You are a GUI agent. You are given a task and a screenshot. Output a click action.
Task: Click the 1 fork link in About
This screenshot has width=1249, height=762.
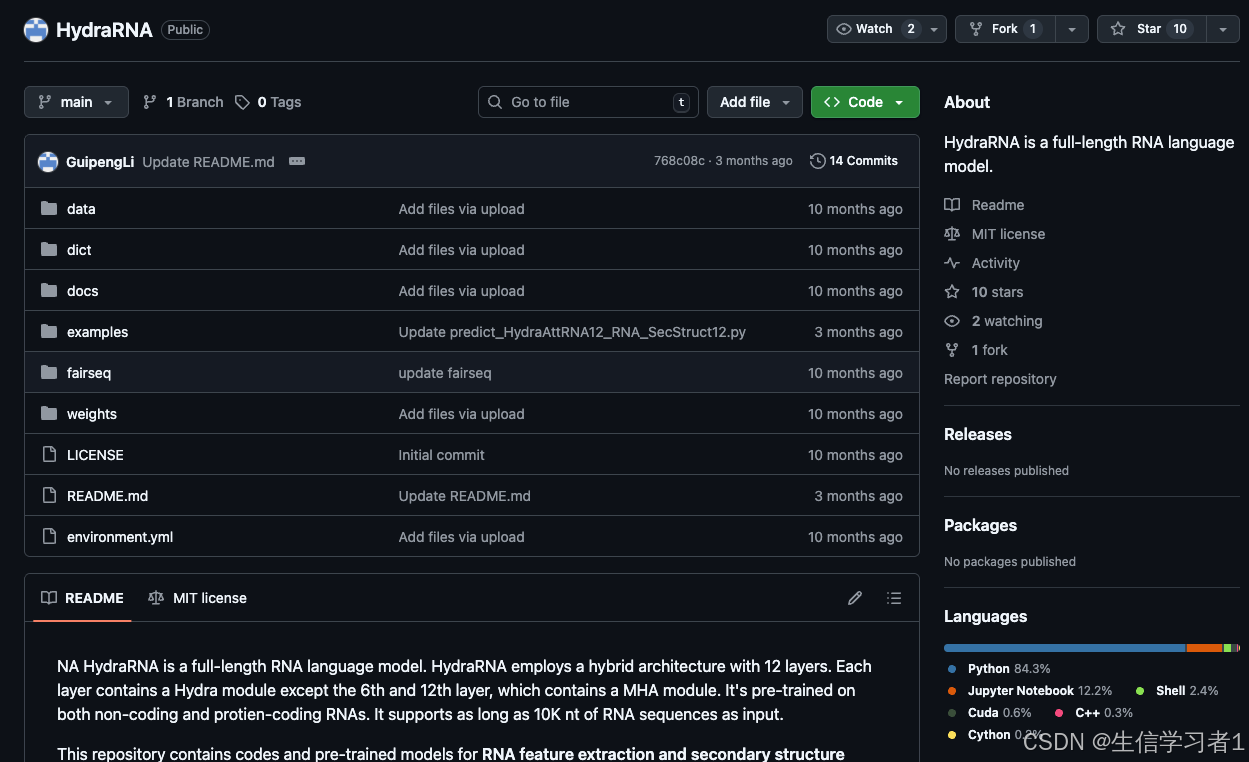click(990, 350)
